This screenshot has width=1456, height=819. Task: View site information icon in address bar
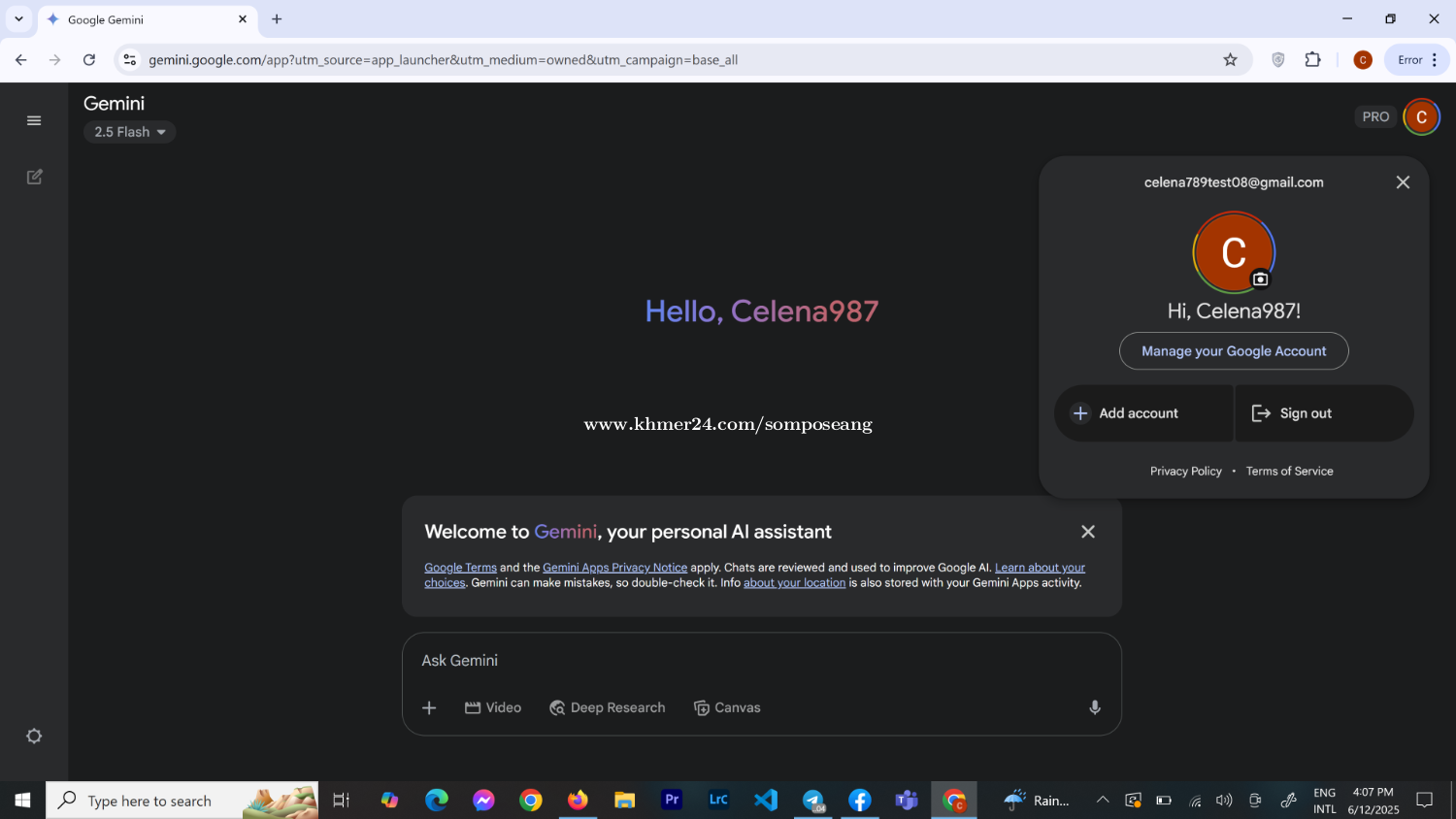coord(130,60)
